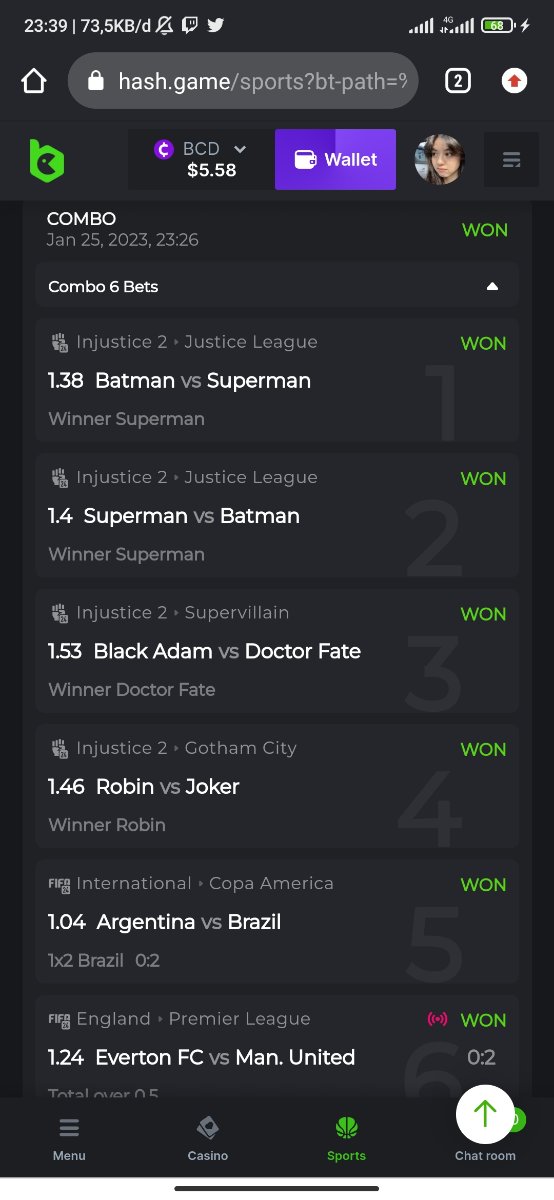Screen dimensions: 554x1200
Task: Expand the BCD currency dropdown
Action: [201, 159]
